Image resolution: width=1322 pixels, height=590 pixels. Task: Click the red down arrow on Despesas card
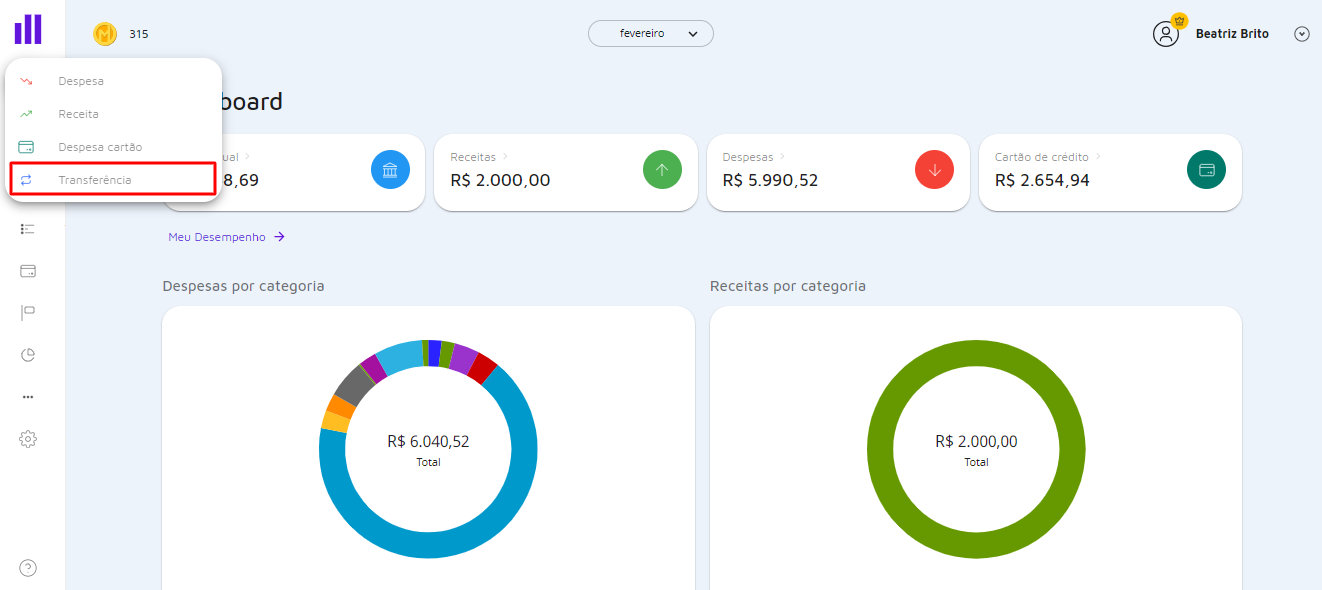[x=934, y=169]
